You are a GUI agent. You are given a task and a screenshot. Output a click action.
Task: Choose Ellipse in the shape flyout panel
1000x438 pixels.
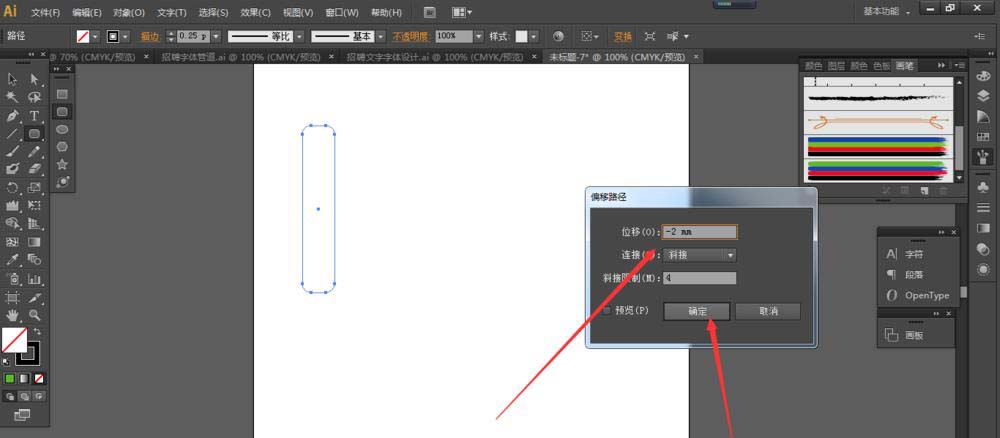pos(62,129)
